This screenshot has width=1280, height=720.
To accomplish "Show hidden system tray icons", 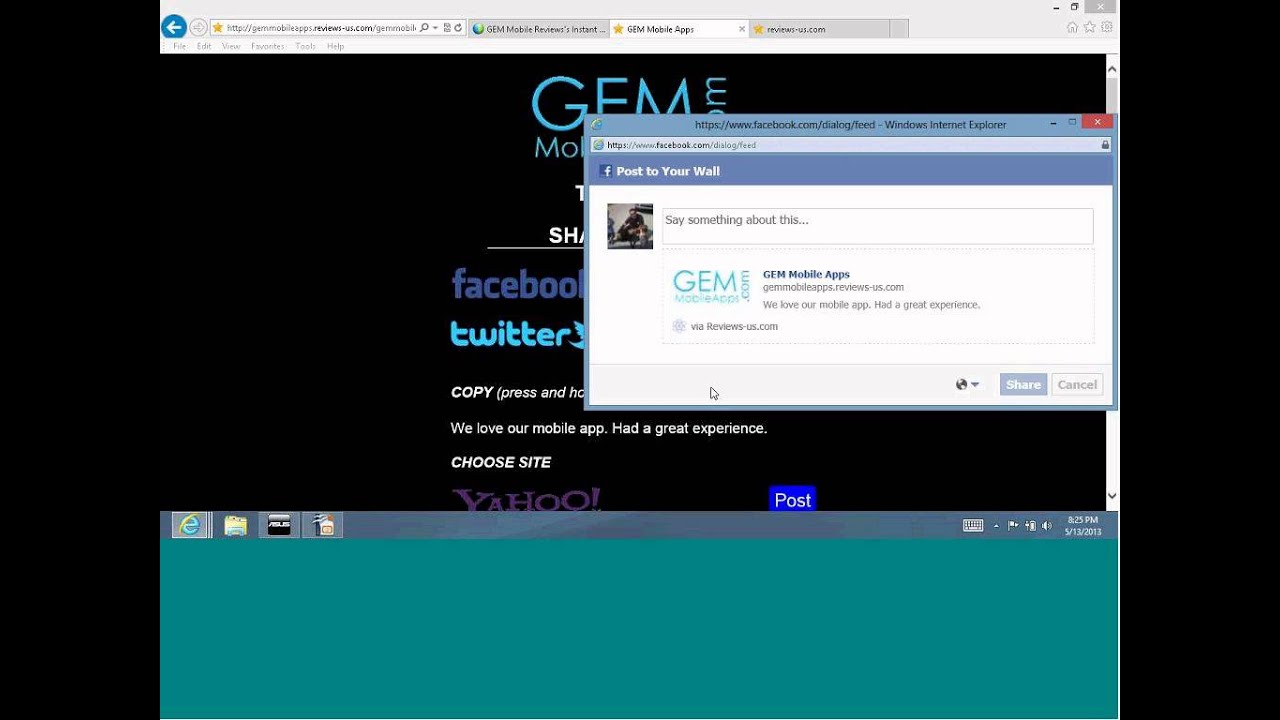I will [995, 525].
